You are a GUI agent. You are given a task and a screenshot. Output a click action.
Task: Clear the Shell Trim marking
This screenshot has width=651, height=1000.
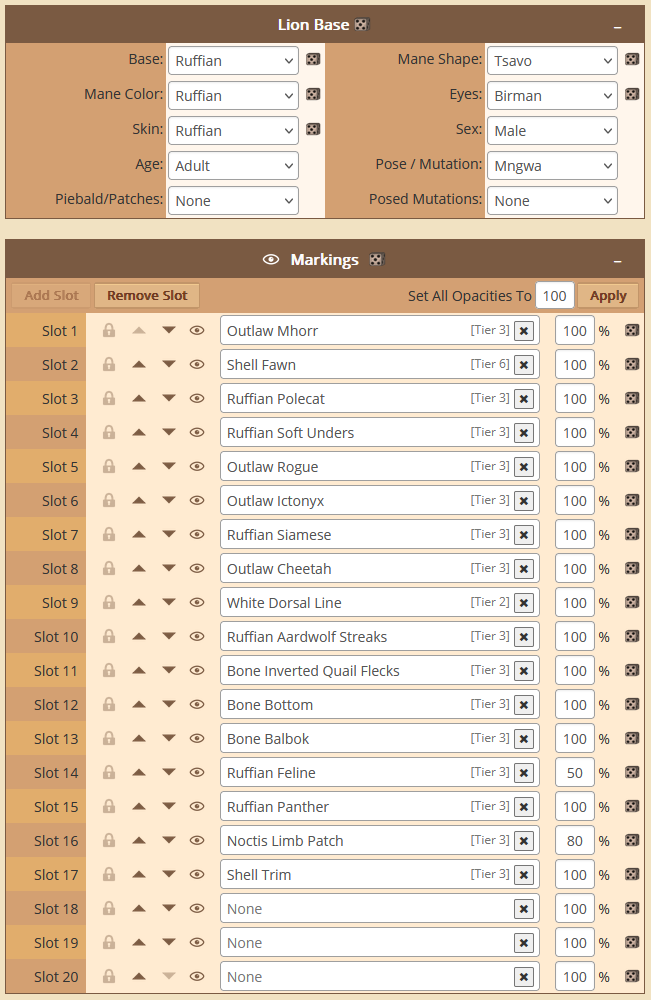(524, 875)
